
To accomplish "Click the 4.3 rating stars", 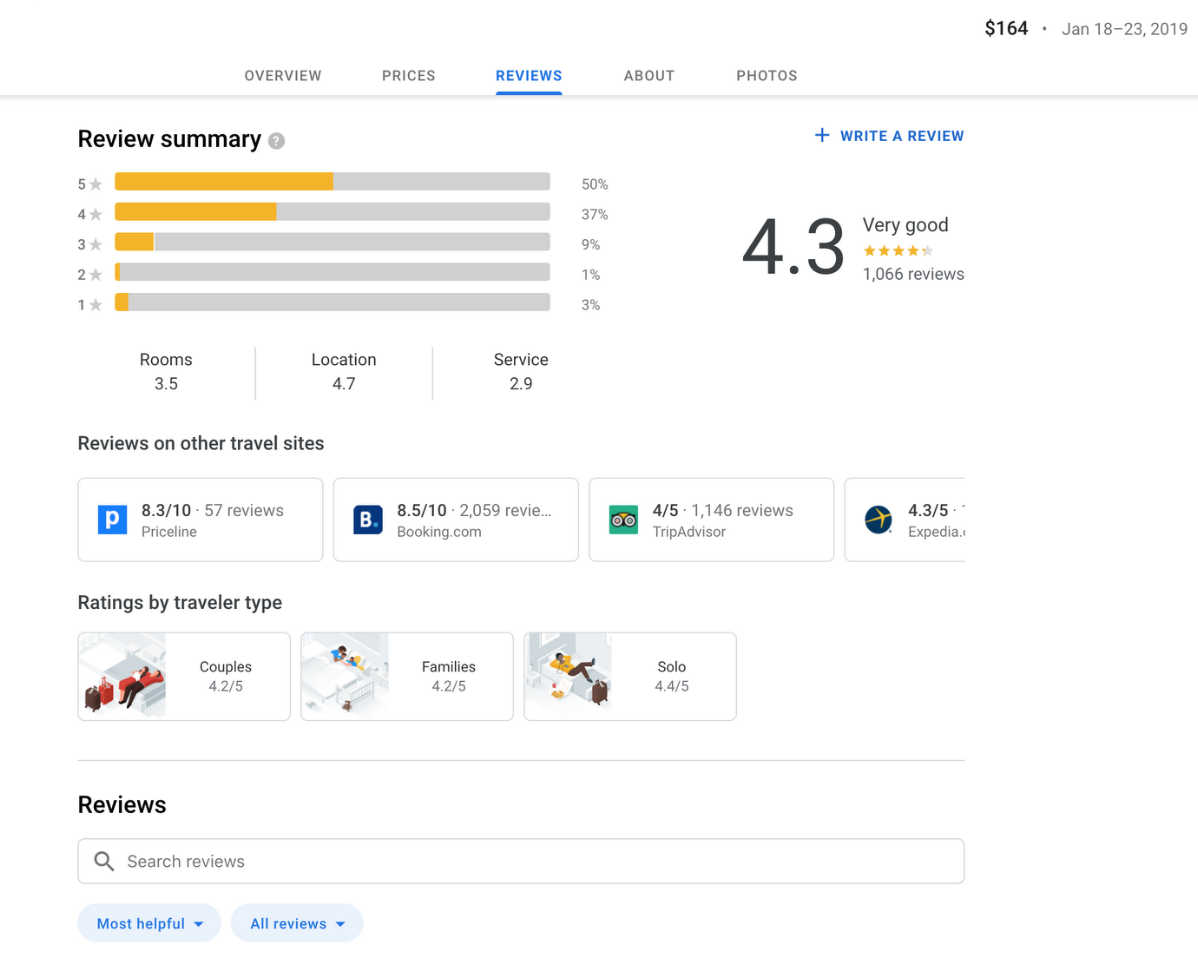I will 898,251.
